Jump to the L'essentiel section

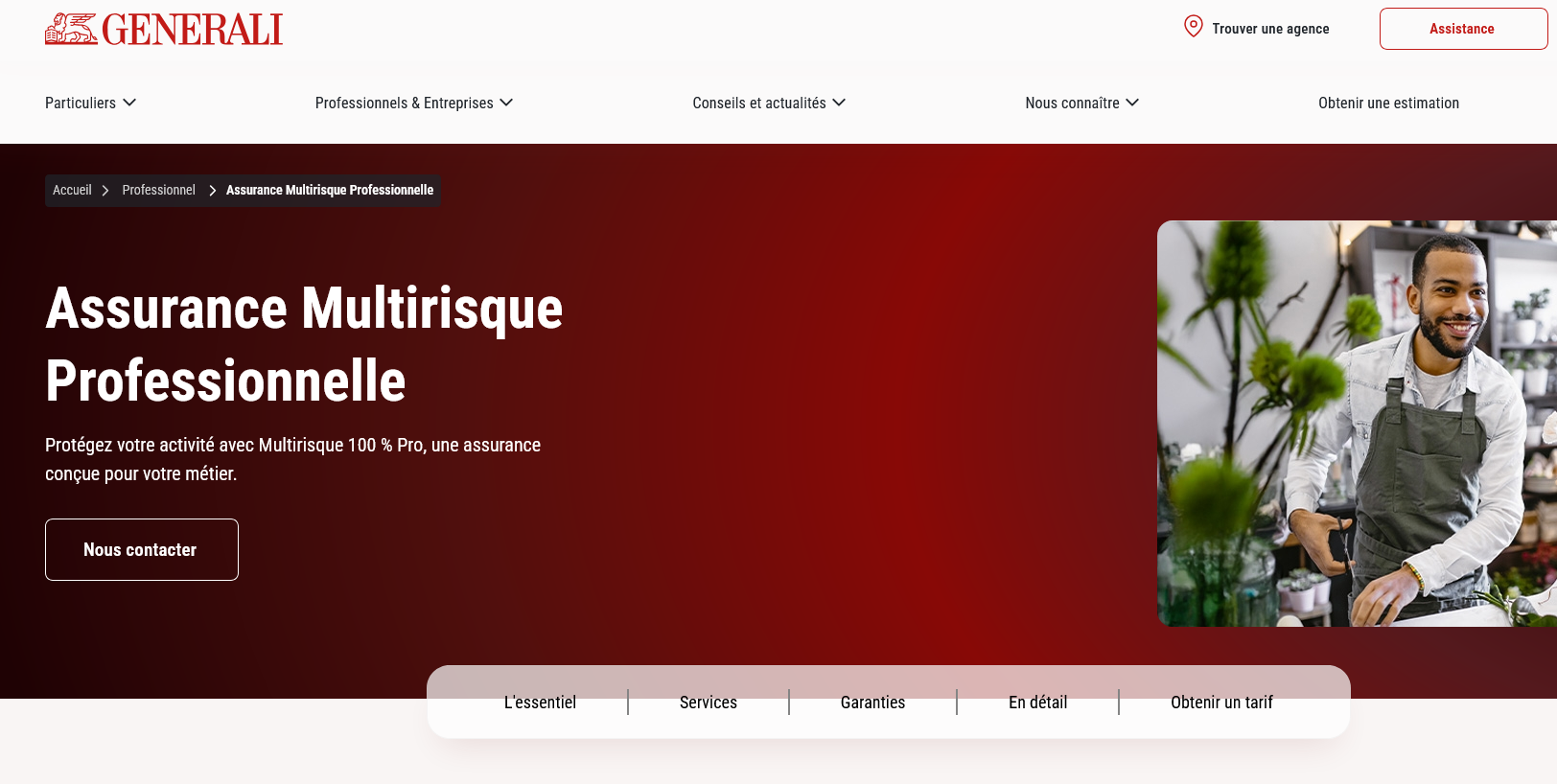(540, 703)
